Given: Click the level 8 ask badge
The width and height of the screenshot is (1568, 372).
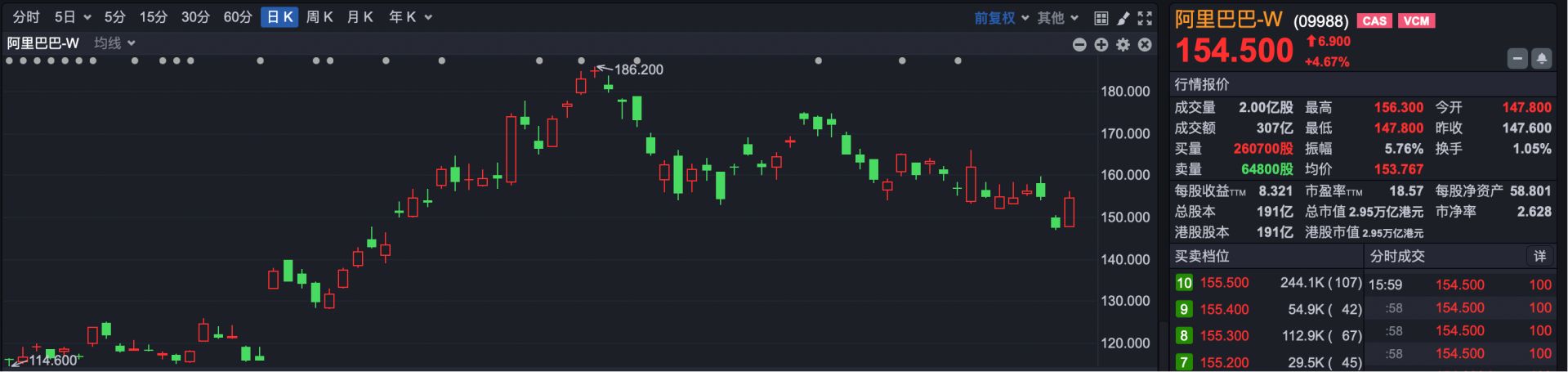Looking at the screenshot, I should click(x=1184, y=335).
